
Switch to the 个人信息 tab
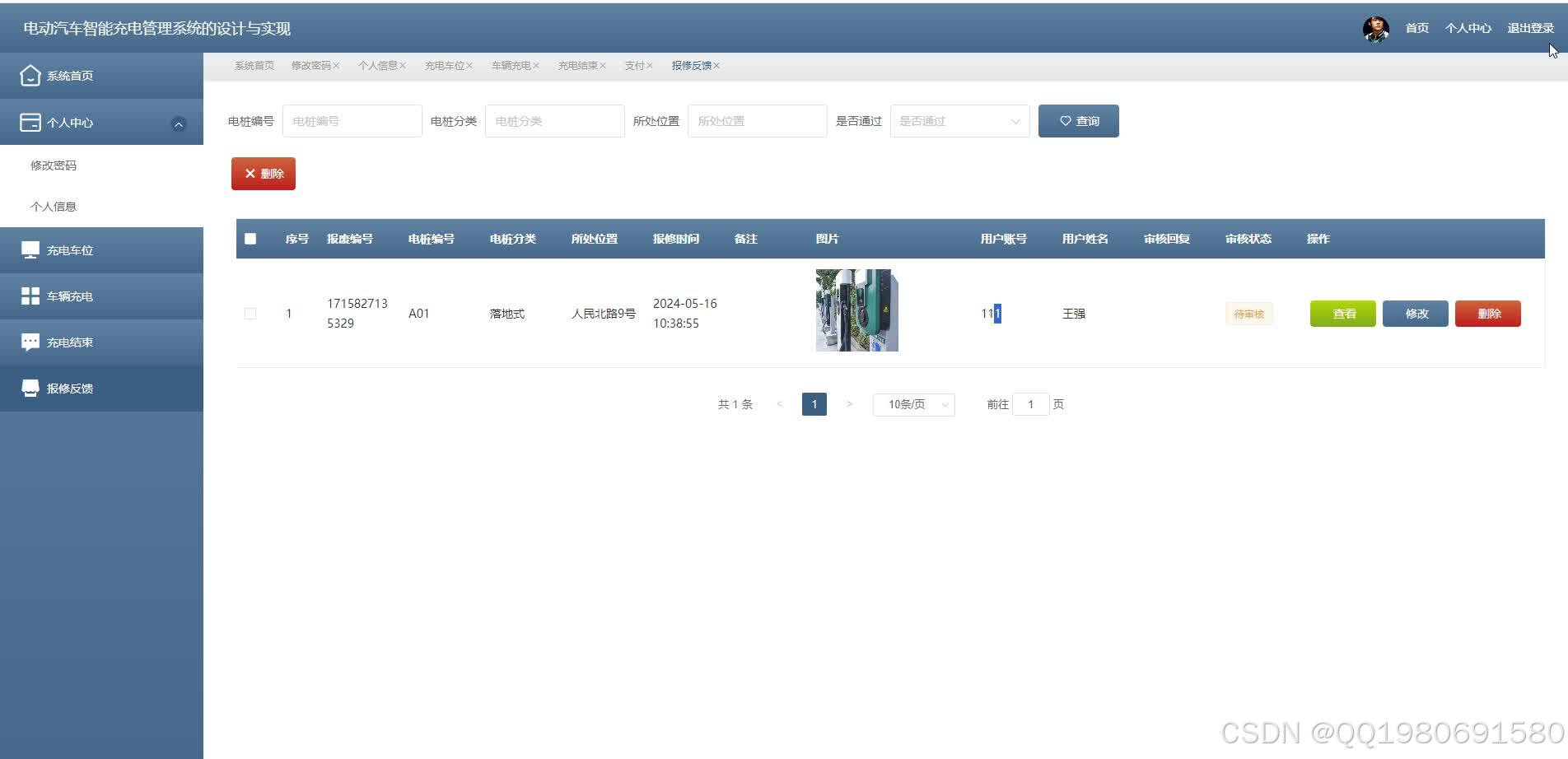377,66
